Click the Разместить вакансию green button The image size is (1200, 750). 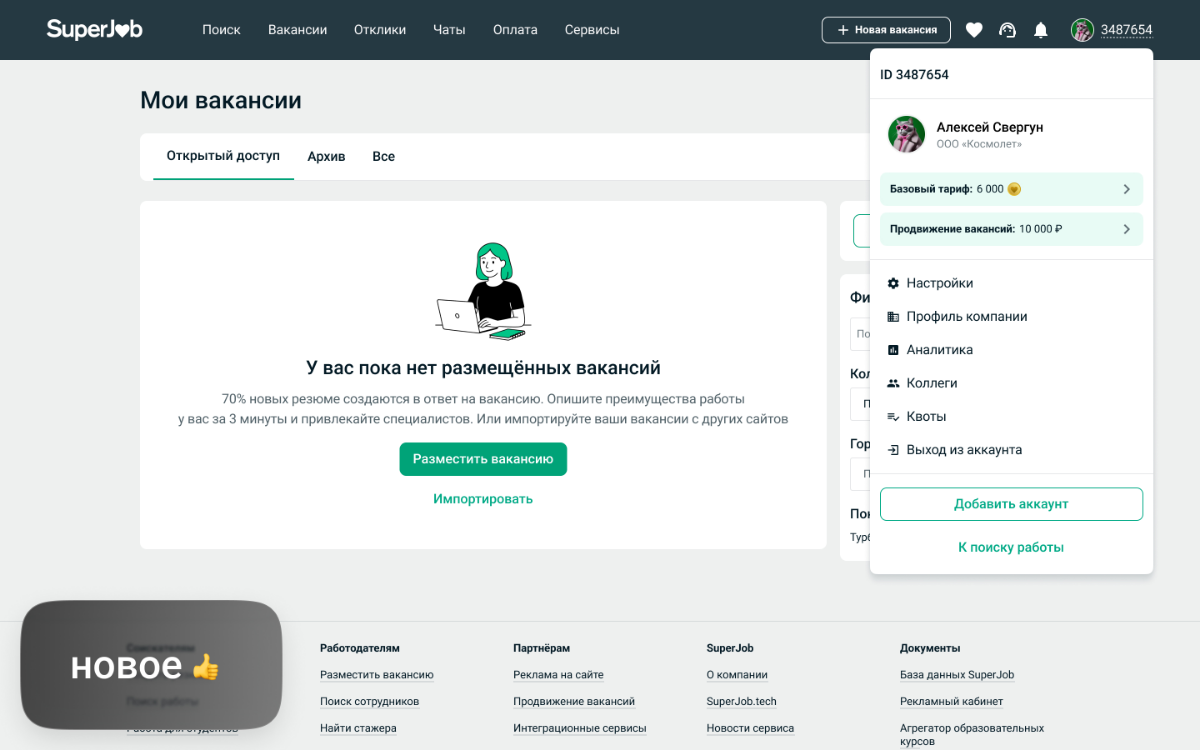(x=483, y=459)
